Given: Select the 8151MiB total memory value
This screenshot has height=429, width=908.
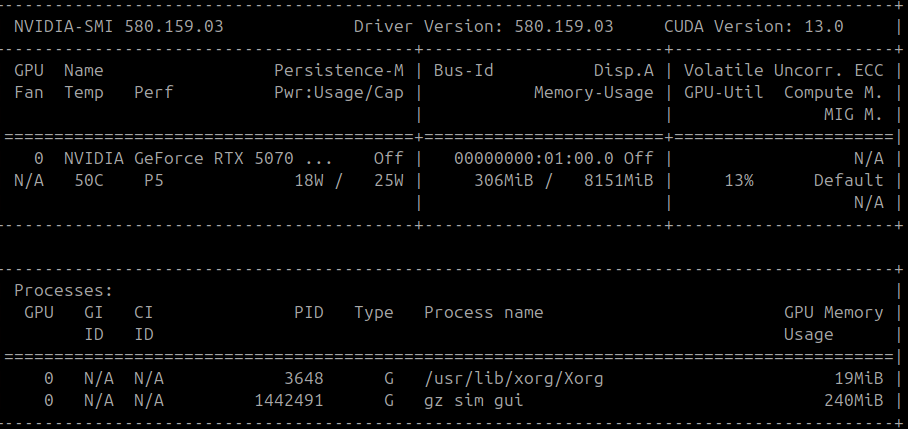Looking at the screenshot, I should [618, 181].
